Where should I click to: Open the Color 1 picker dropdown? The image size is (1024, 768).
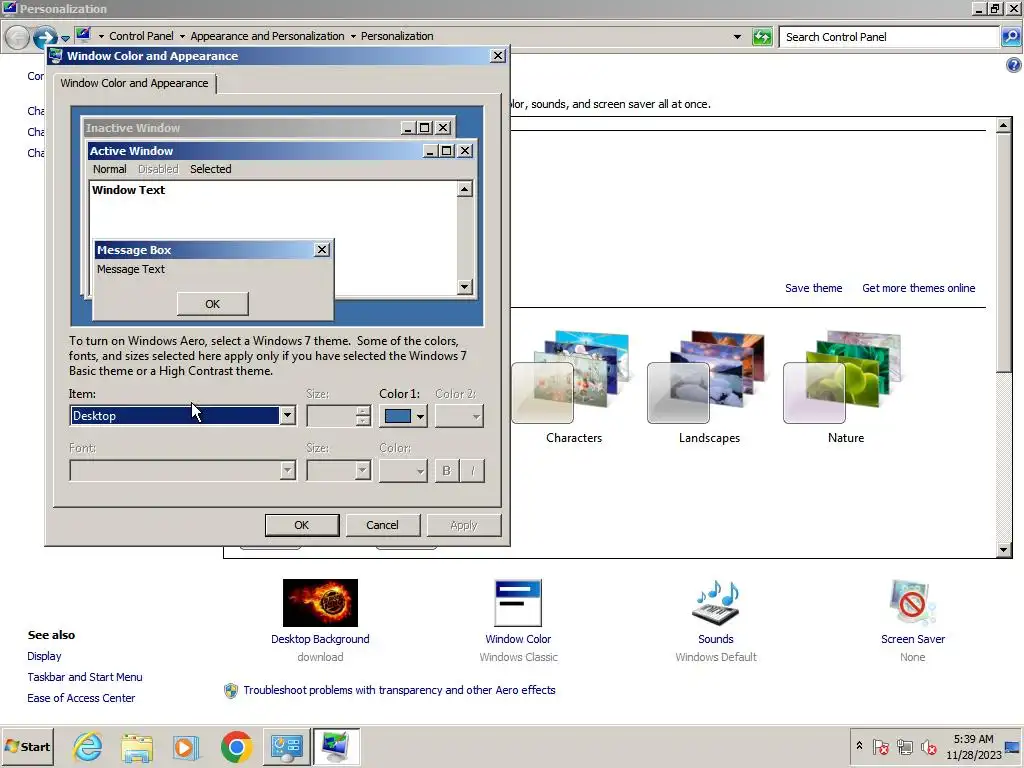(404, 416)
